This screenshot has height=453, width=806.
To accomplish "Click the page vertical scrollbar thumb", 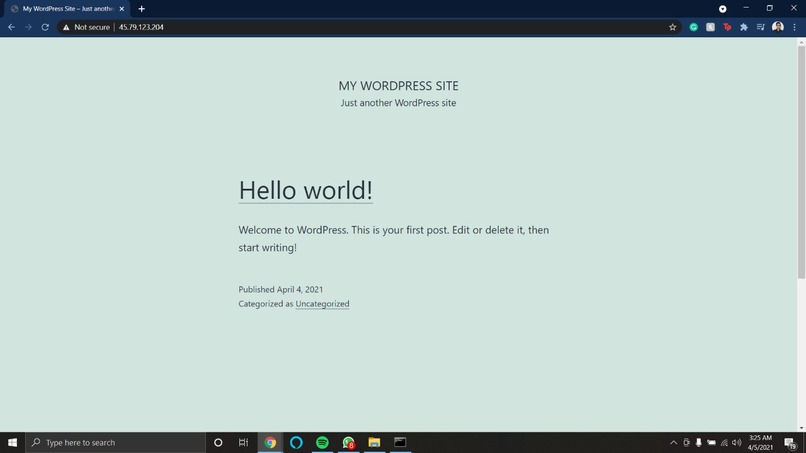I will click(x=801, y=162).
